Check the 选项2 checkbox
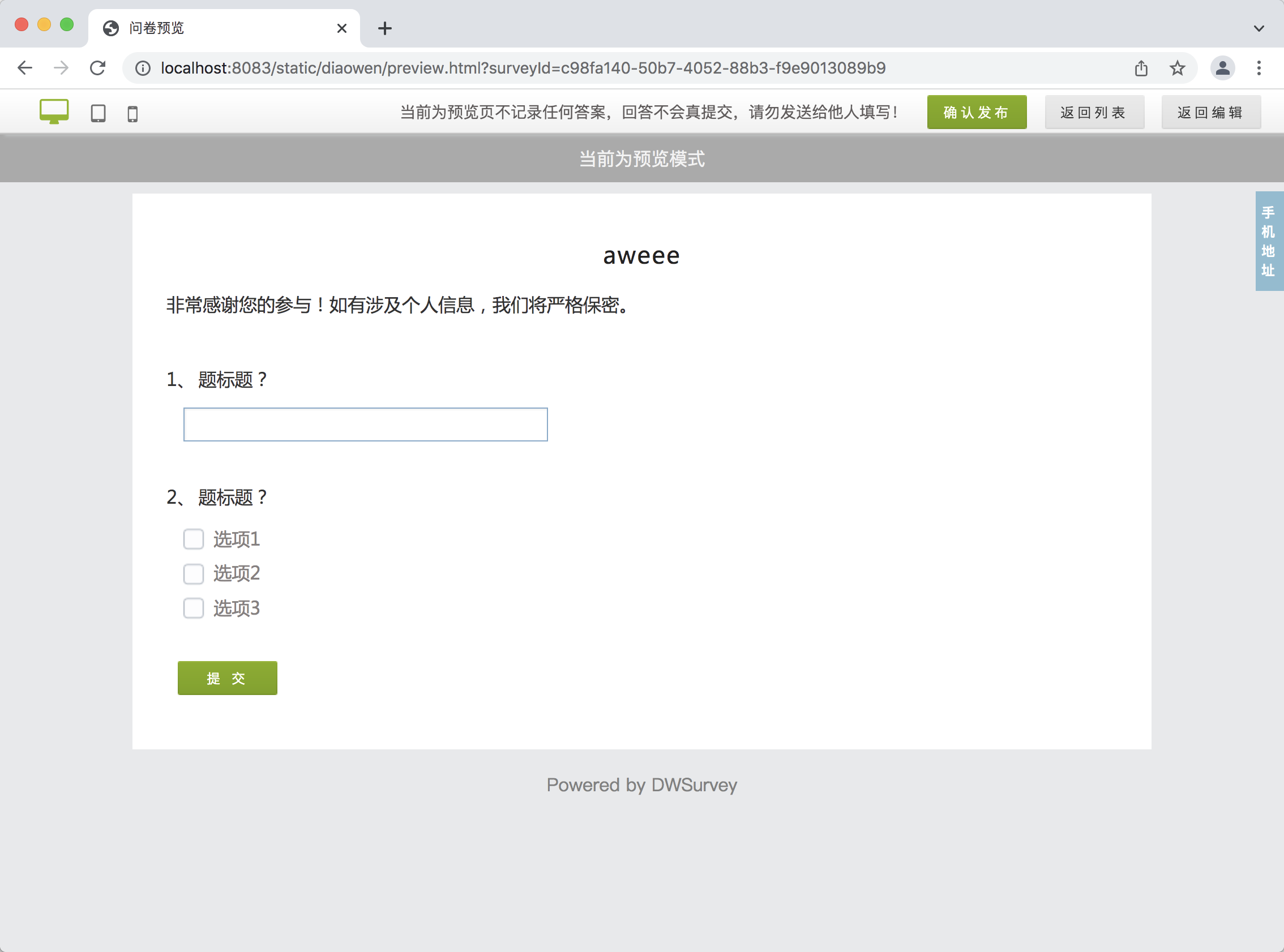 (194, 573)
